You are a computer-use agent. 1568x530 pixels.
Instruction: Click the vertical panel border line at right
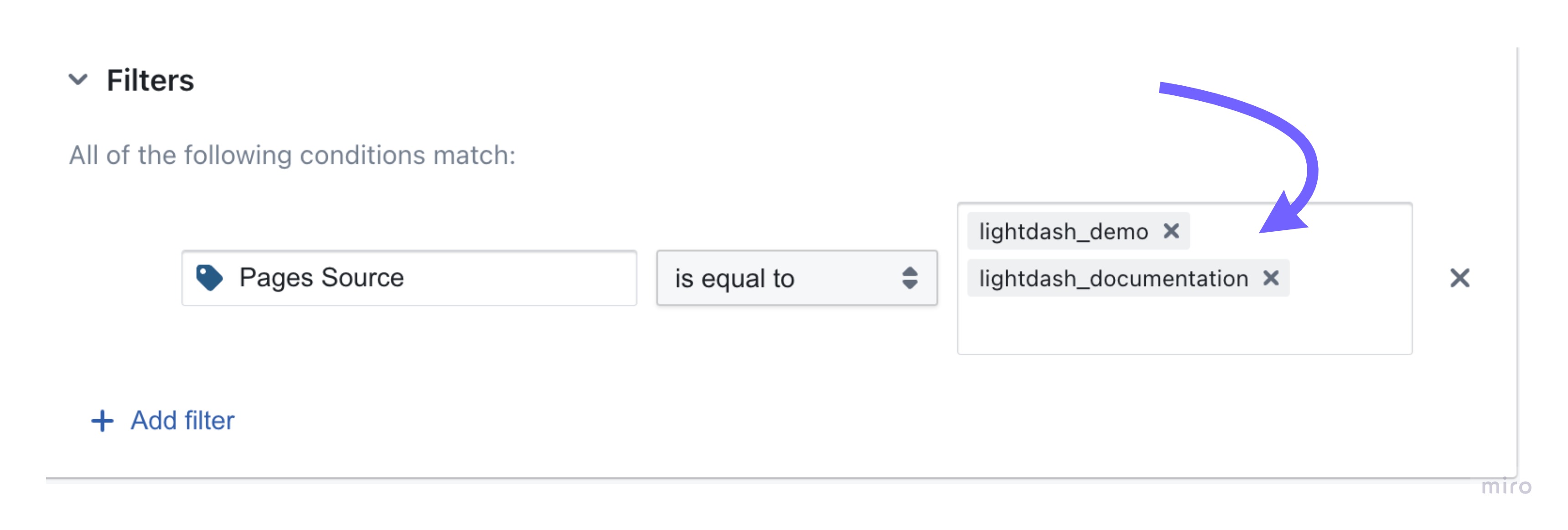point(1517,262)
